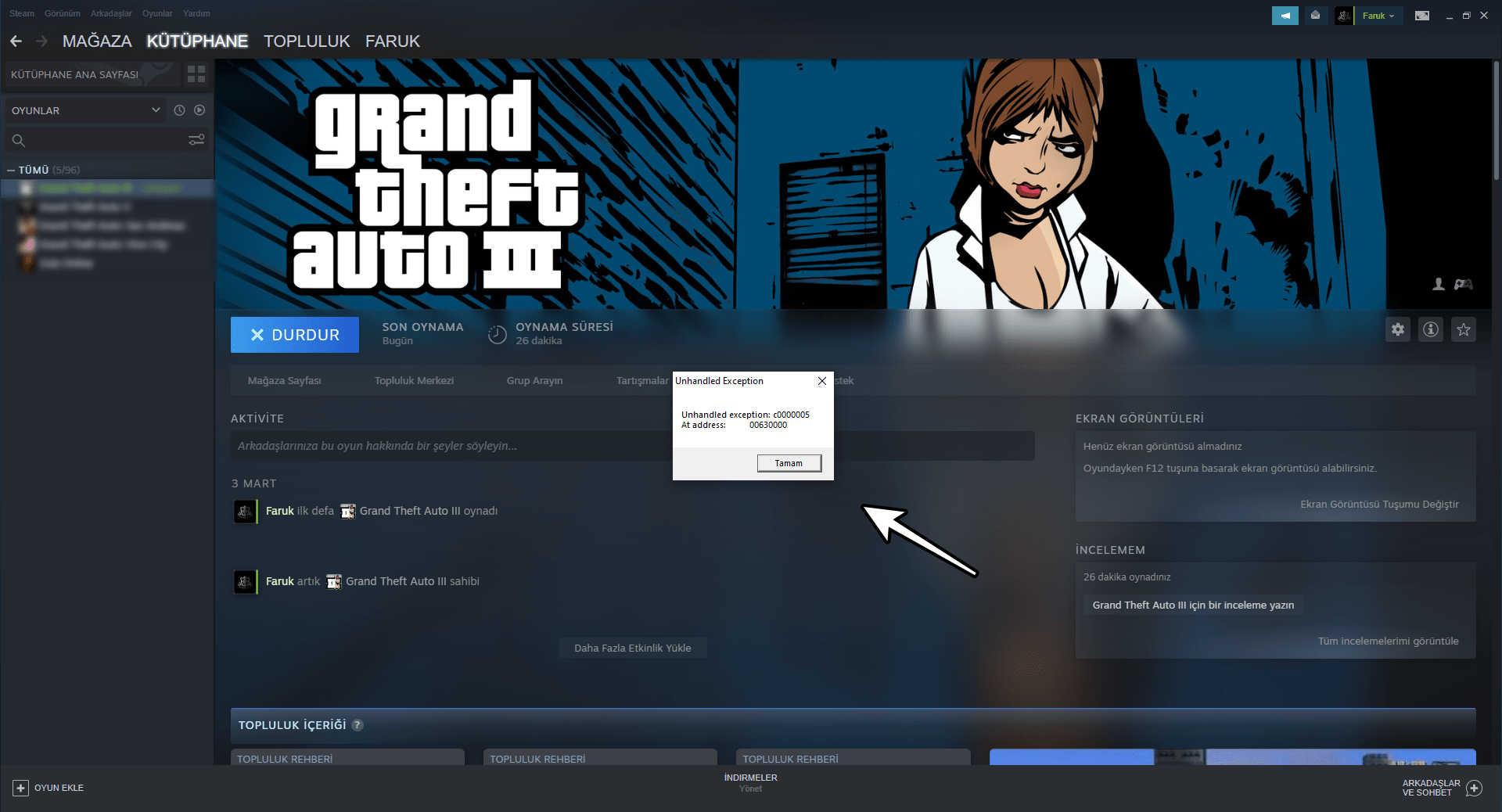This screenshot has width=1502, height=812.
Task: Click GTA III icon in 'sahibi' activity
Action: pos(334,582)
